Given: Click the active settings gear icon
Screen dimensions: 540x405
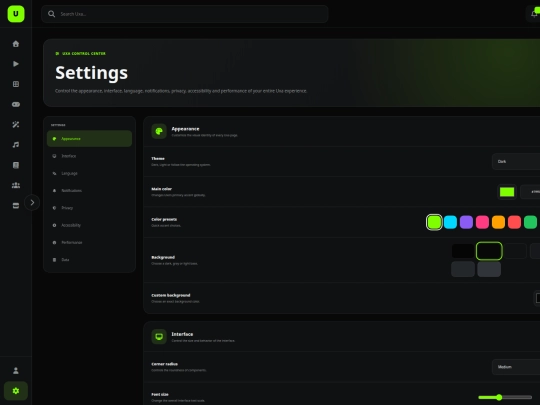Looking at the screenshot, I should point(16,391).
